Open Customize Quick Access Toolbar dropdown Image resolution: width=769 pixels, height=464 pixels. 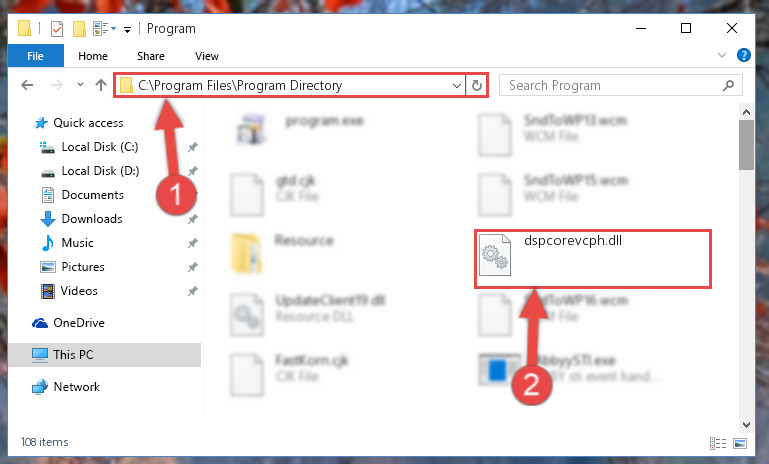coord(128,30)
